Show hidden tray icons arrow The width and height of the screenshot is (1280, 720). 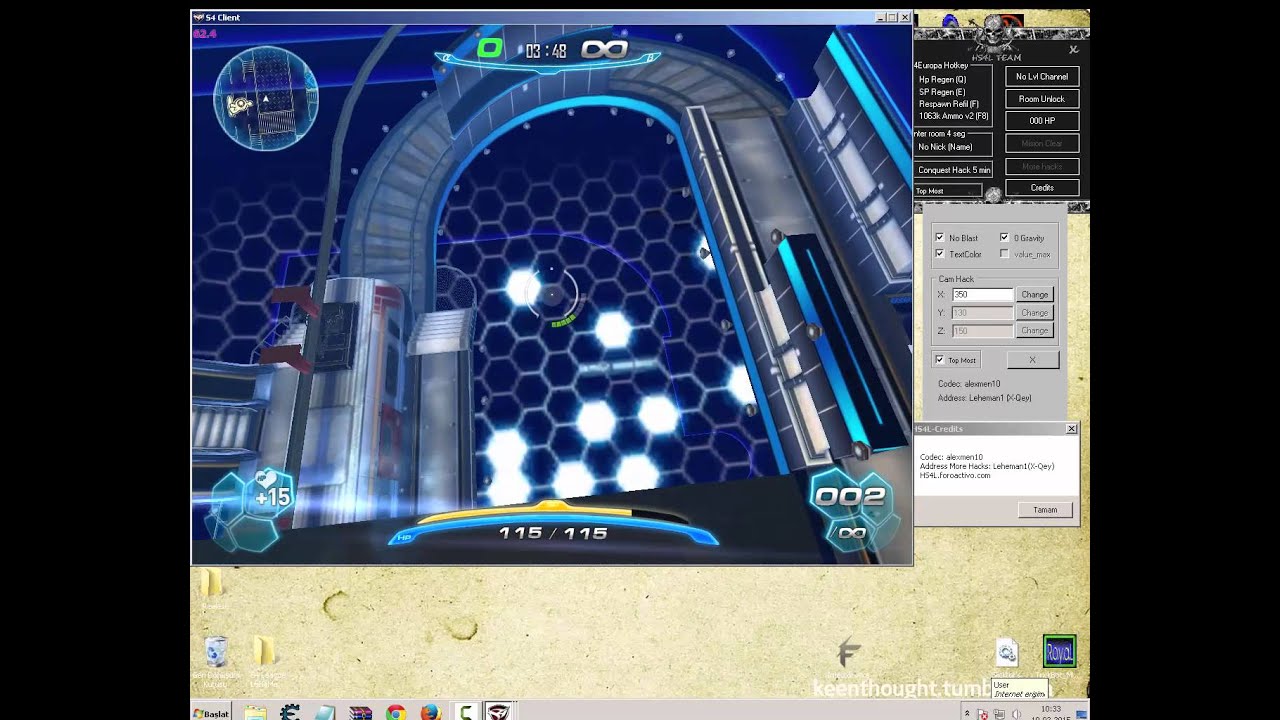[x=967, y=714]
